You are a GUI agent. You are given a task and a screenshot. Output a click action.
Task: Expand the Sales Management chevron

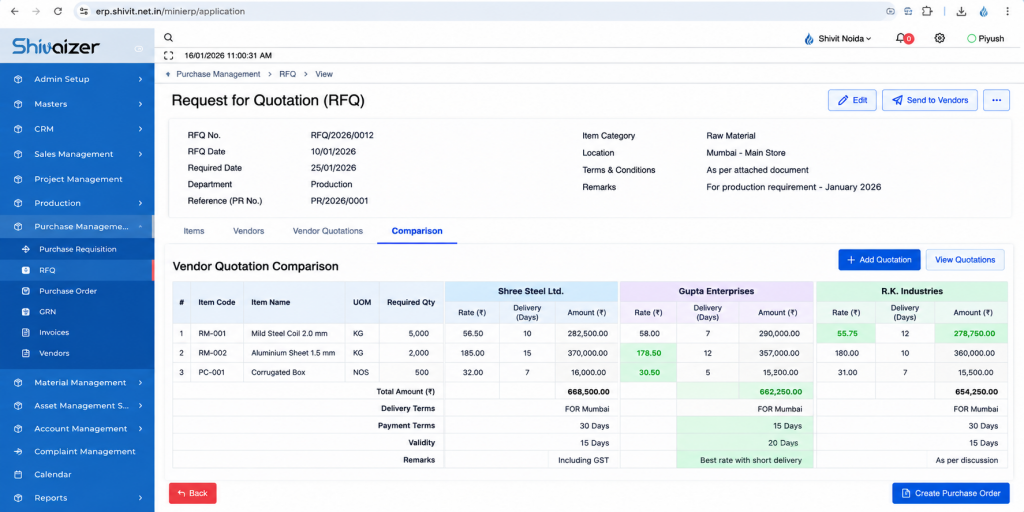tap(140, 154)
